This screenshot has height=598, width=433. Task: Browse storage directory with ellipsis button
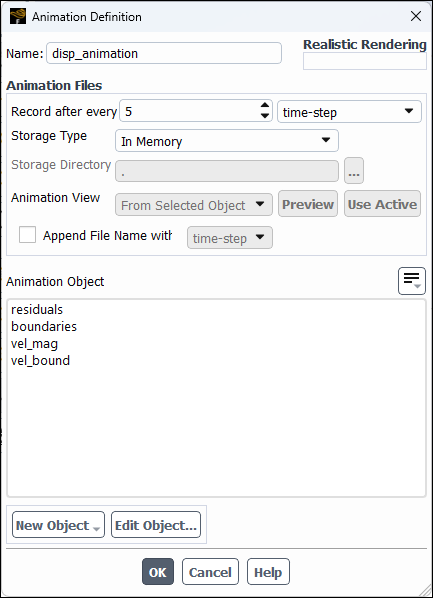coord(354,170)
